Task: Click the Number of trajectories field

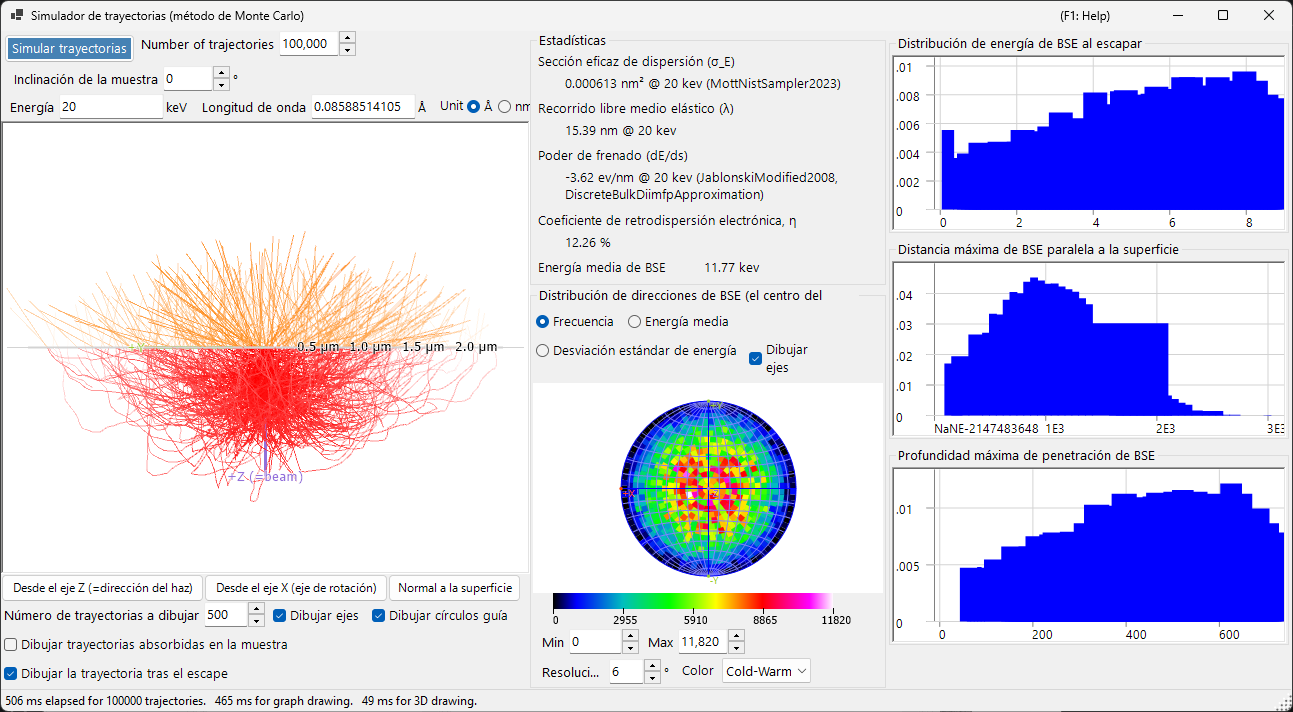Action: 309,44
